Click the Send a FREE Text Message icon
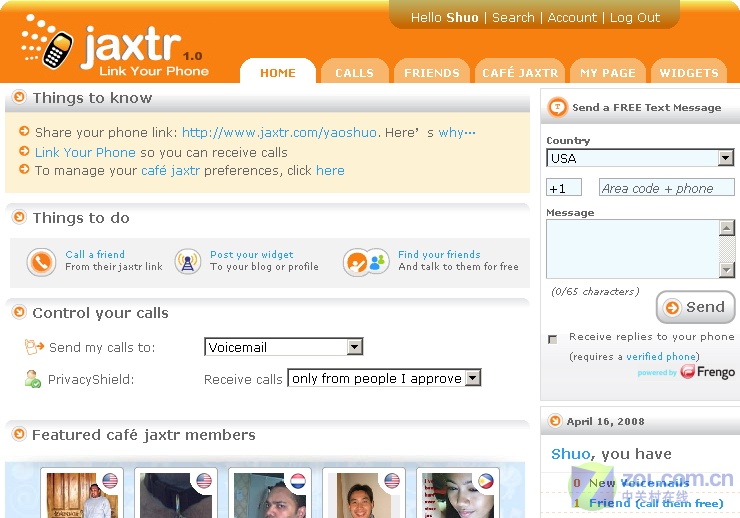The width and height of the screenshot is (740, 518). (x=557, y=107)
